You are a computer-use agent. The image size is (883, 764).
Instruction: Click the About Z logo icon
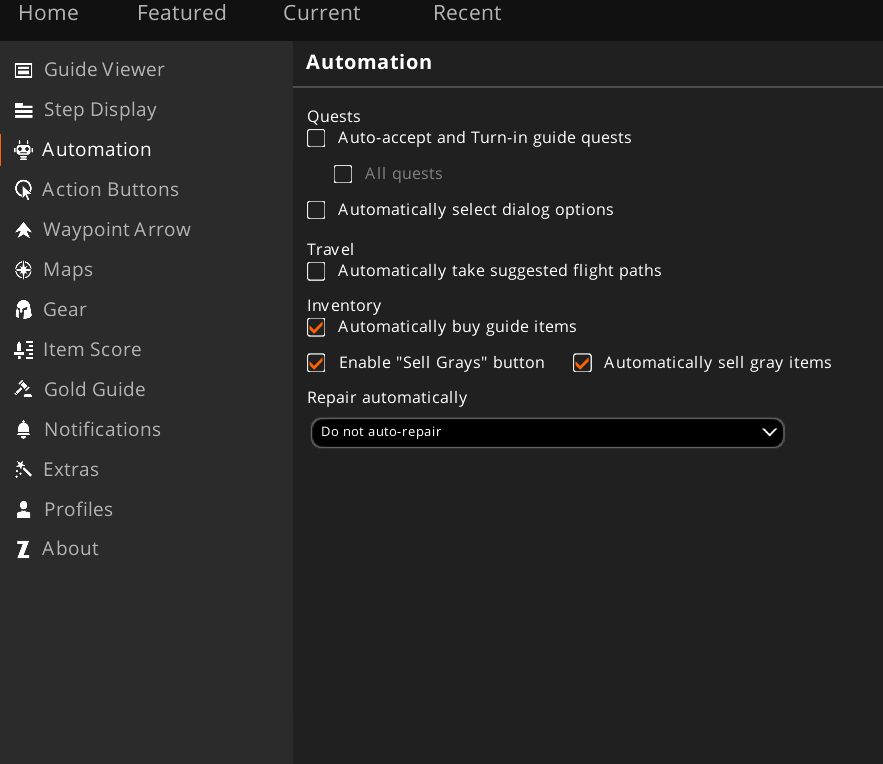[x=23, y=549]
